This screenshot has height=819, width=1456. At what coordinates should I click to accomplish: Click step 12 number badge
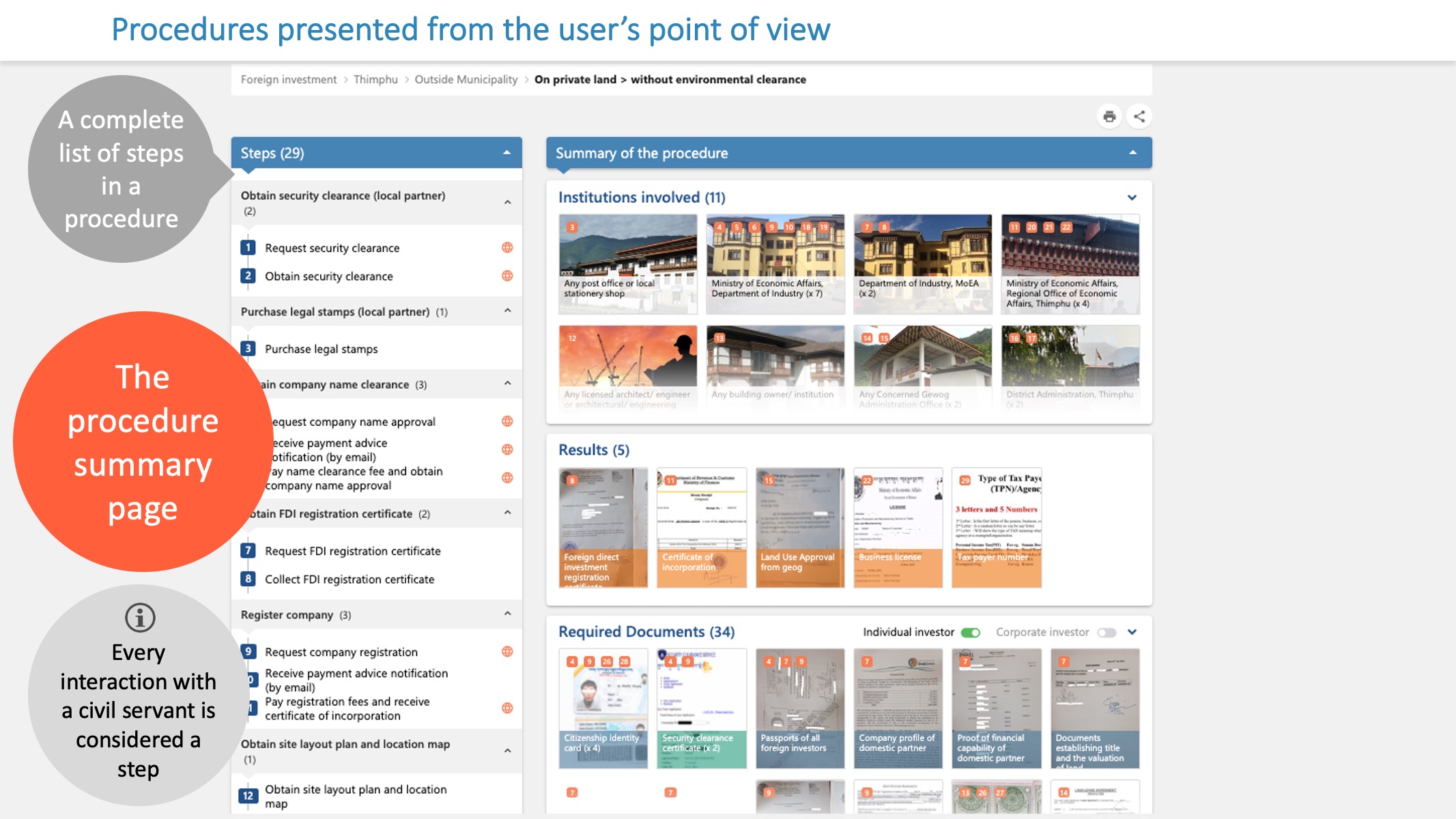tap(248, 796)
